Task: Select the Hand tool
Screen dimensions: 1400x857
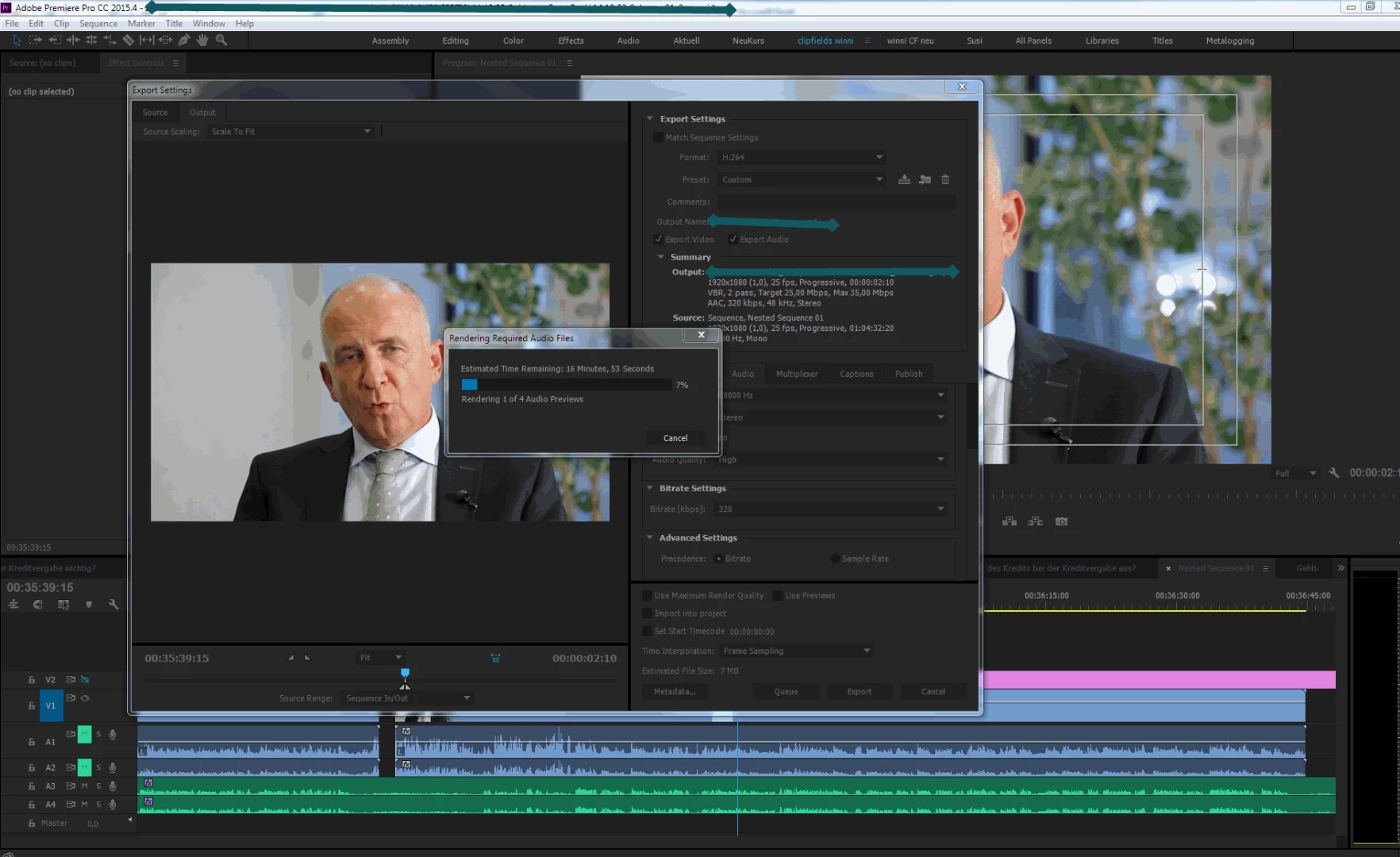Action: click(202, 40)
